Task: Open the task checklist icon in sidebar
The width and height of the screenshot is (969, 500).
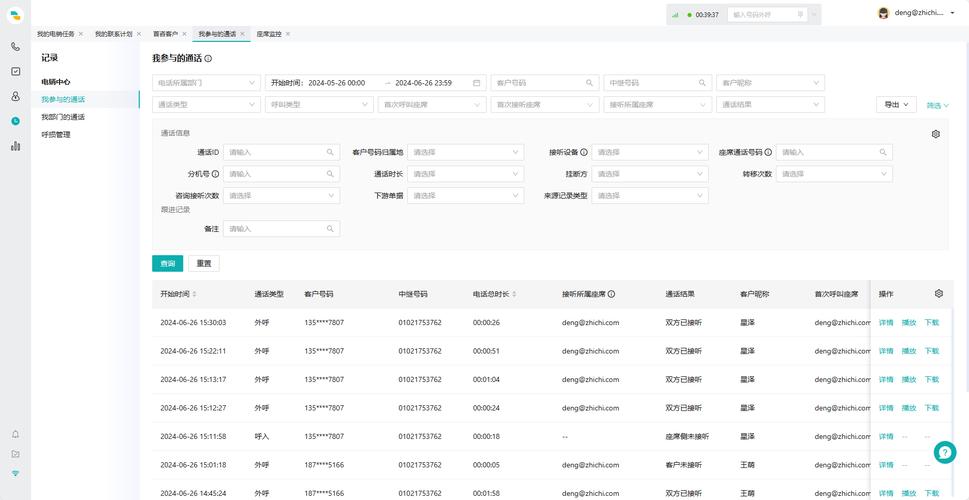Action: pyautogui.click(x=15, y=71)
